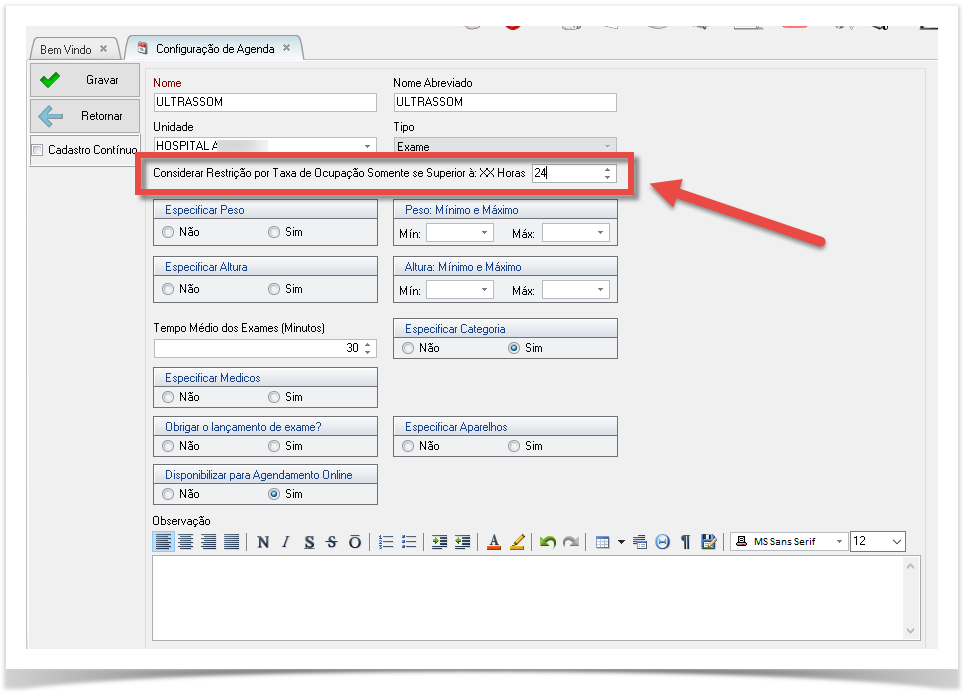This screenshot has width=972, height=698.
Task: Undo the last edit
Action: (x=547, y=542)
